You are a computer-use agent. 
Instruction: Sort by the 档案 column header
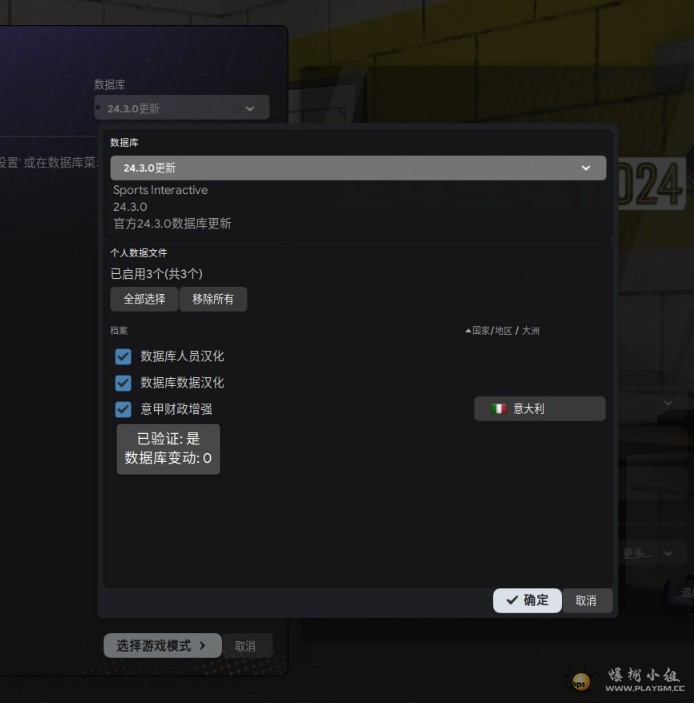point(119,331)
